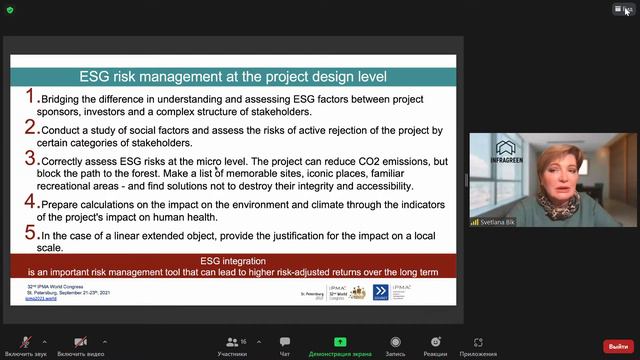Expand arrow next to participants button
Image resolution: width=640 pixels, height=360 pixels.
pyautogui.click(x=259, y=342)
